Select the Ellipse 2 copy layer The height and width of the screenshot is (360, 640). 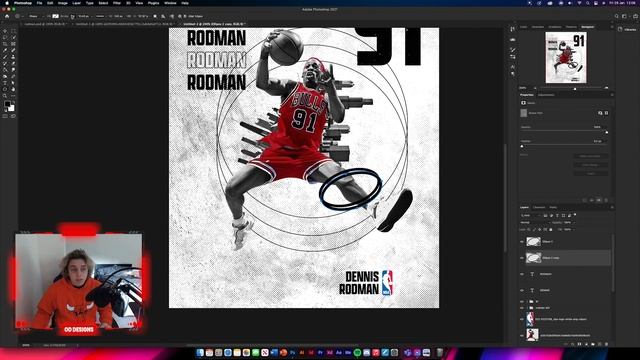click(x=567, y=258)
